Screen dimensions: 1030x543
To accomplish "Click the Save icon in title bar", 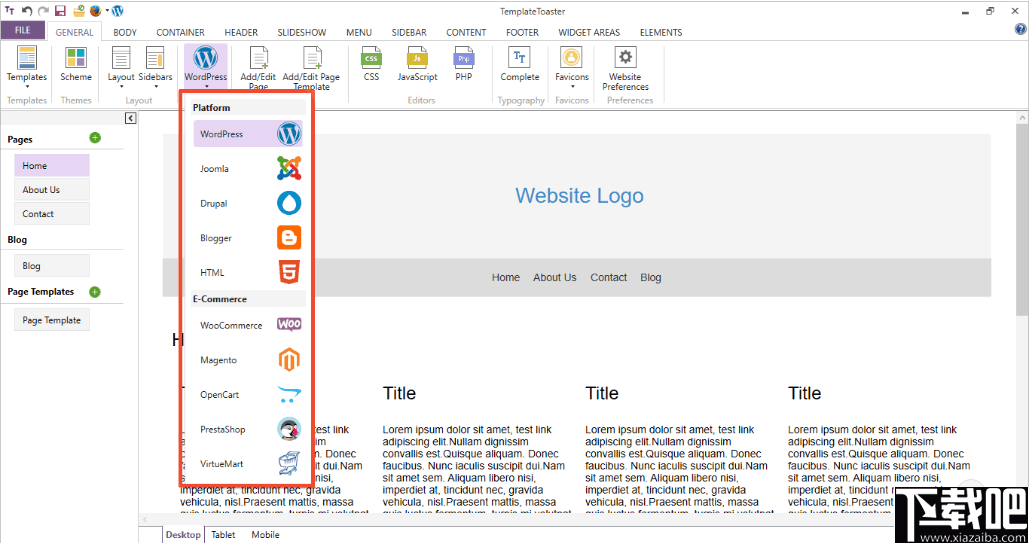I will [x=60, y=11].
